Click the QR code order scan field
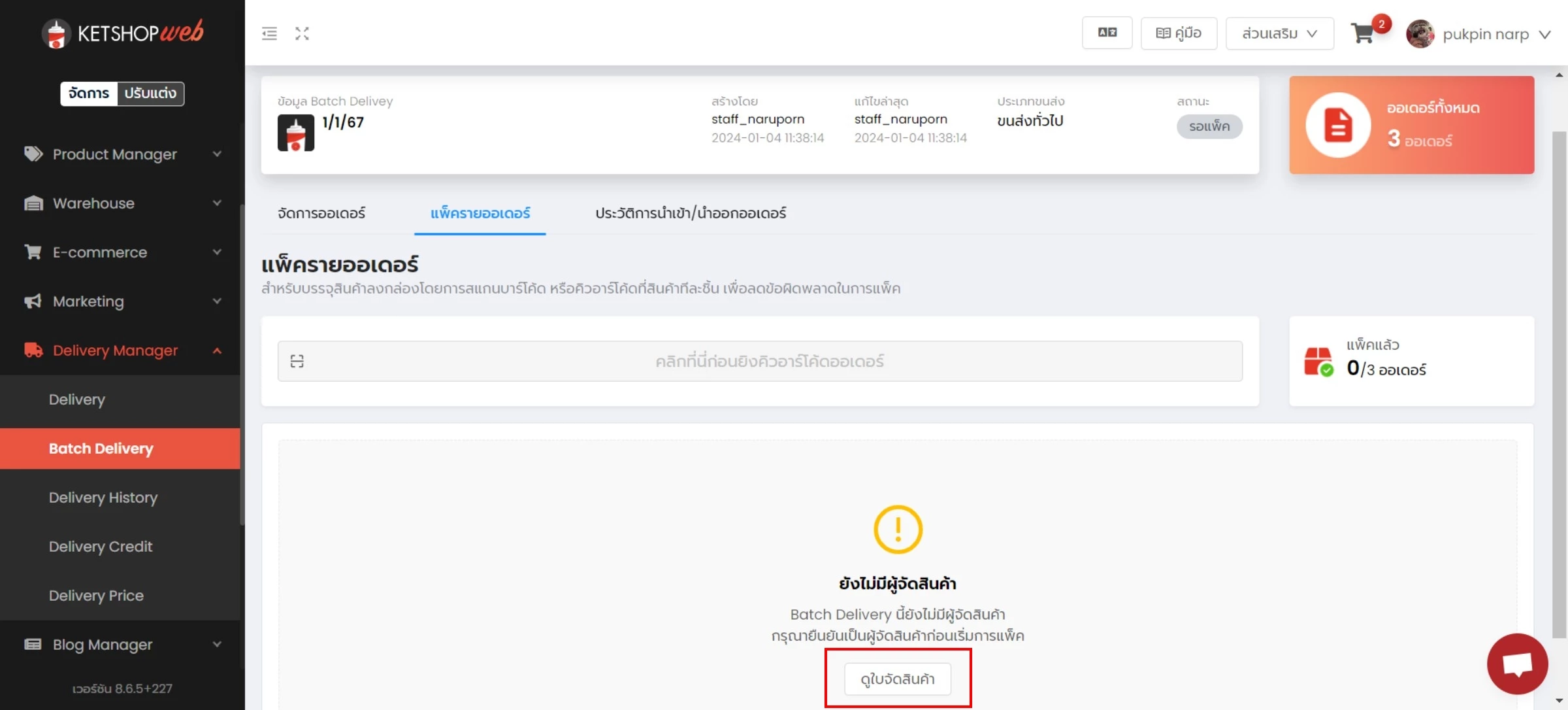 tap(760, 361)
